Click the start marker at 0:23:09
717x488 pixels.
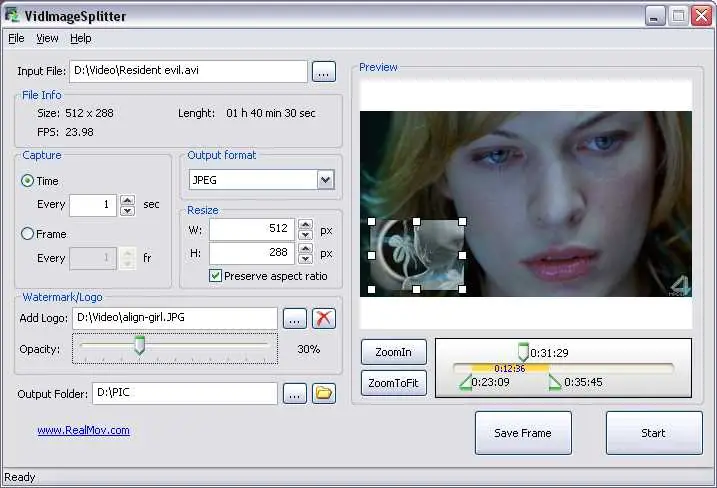pos(466,382)
